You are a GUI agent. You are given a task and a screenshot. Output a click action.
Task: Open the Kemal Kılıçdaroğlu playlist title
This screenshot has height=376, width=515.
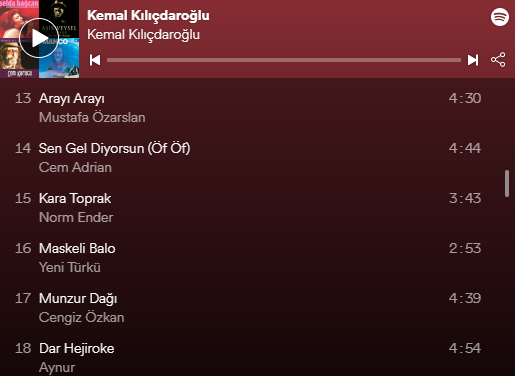point(148,15)
